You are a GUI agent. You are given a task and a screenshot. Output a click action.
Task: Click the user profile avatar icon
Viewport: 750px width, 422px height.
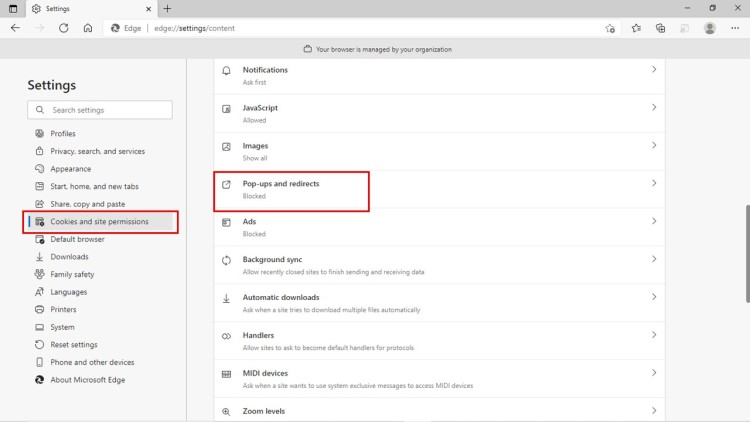[710, 28]
